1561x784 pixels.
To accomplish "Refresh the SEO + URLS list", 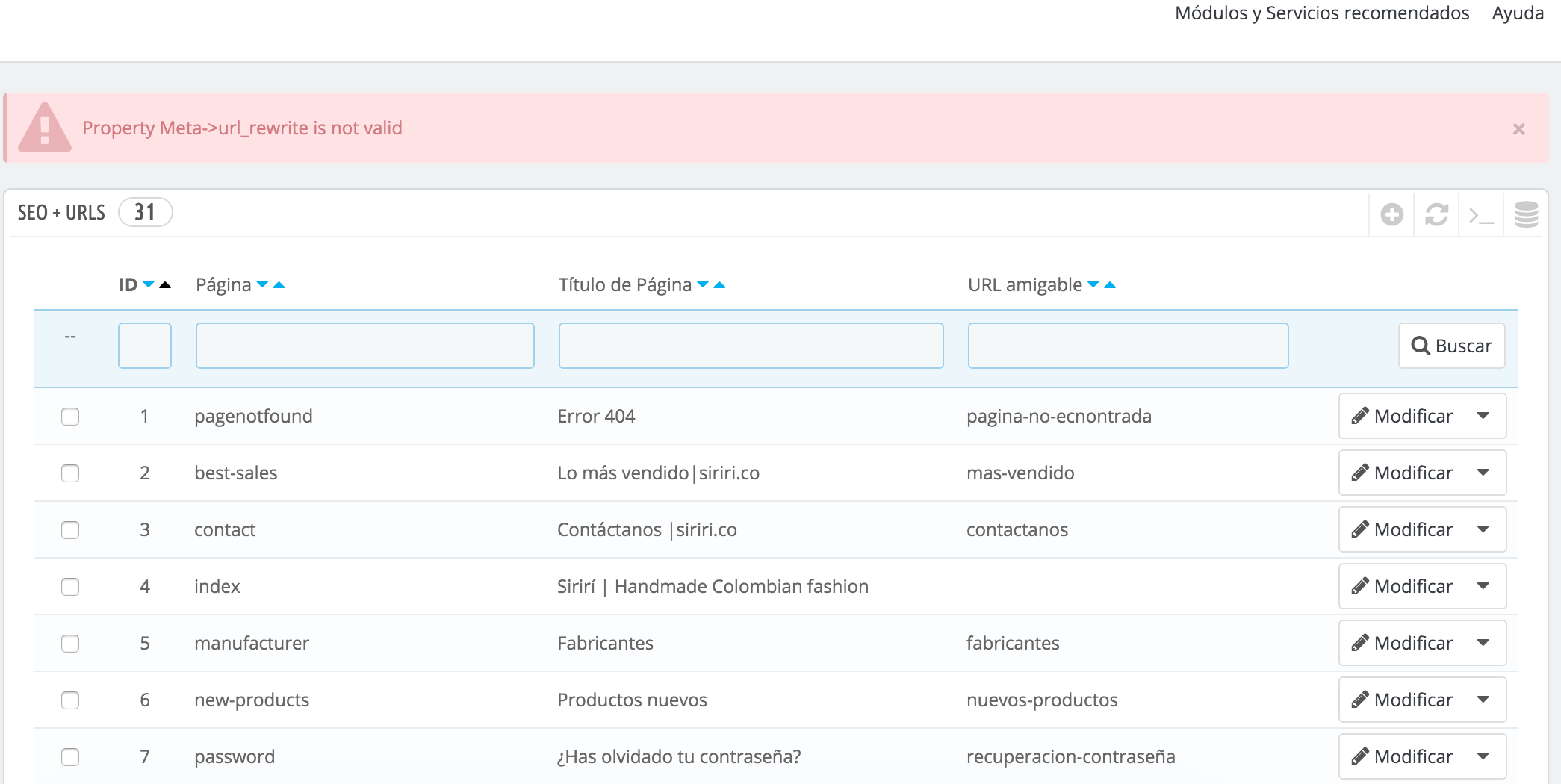I will tap(1436, 214).
